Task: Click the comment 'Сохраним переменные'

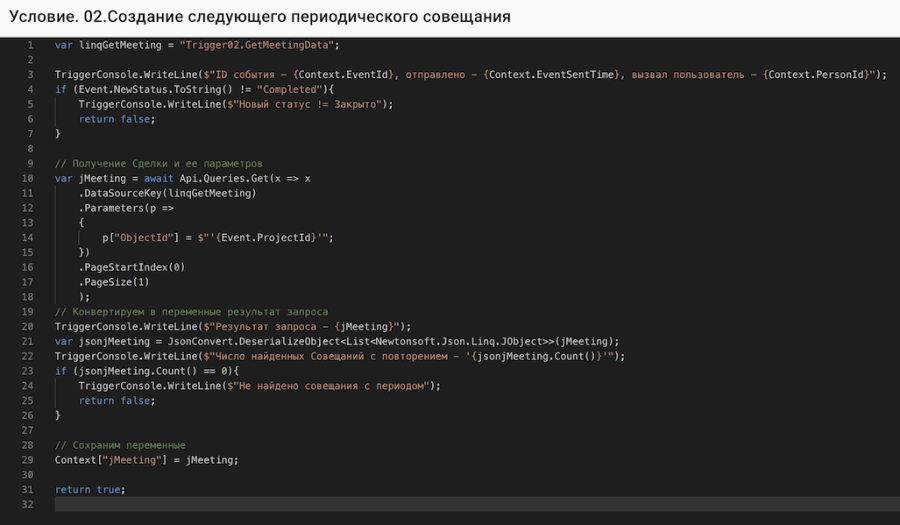Action: (129, 445)
